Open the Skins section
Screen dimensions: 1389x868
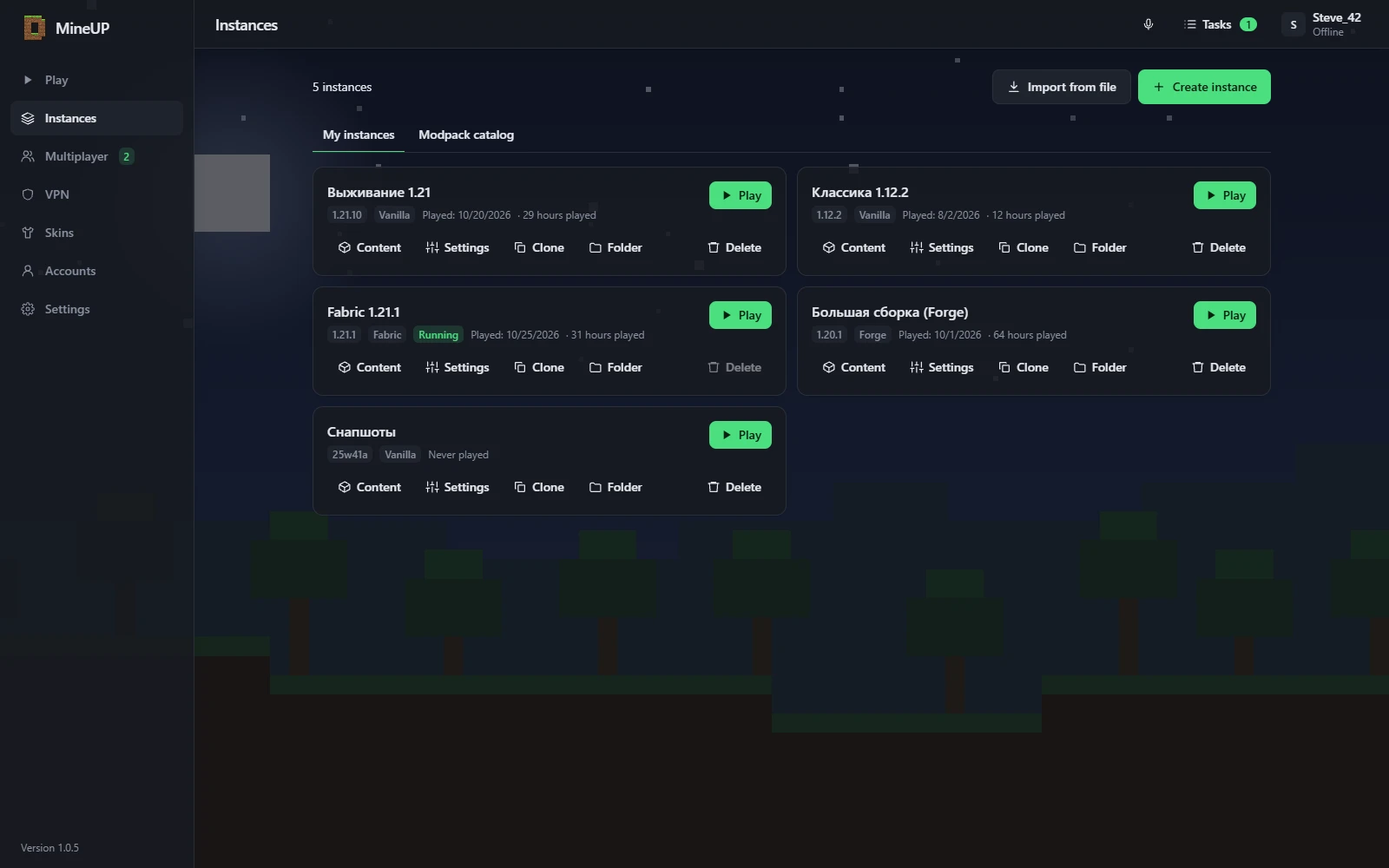pos(96,233)
